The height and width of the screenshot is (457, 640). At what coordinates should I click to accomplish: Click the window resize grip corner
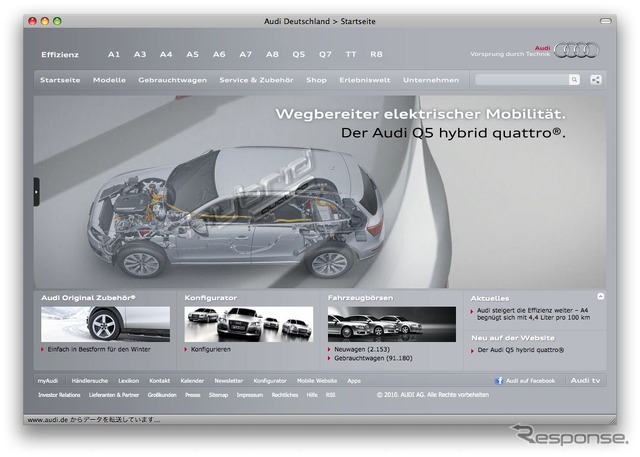click(613, 420)
